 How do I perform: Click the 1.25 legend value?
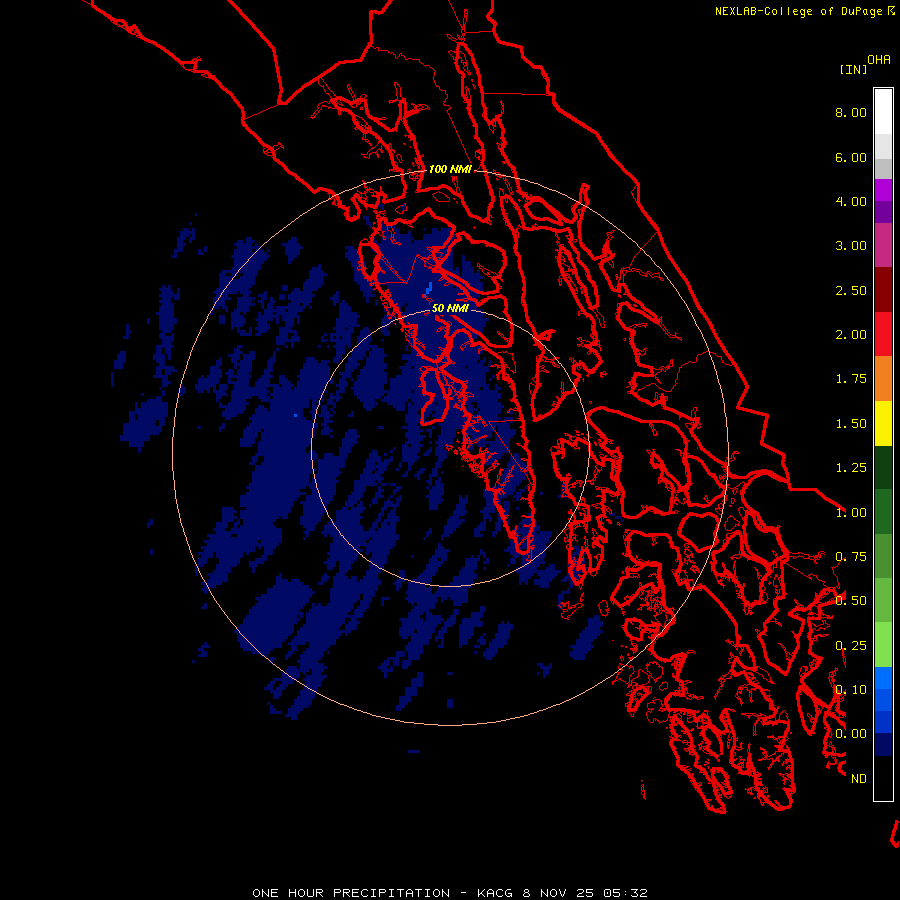(851, 468)
